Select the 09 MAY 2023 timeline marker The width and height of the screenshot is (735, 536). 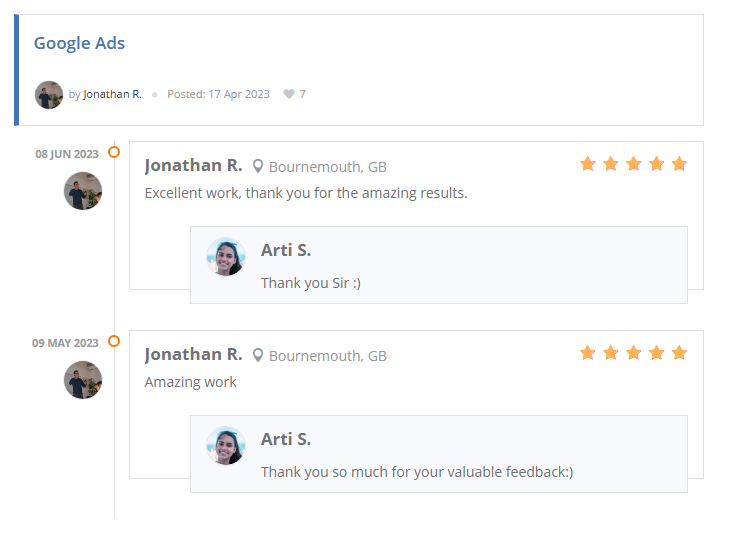(x=114, y=341)
